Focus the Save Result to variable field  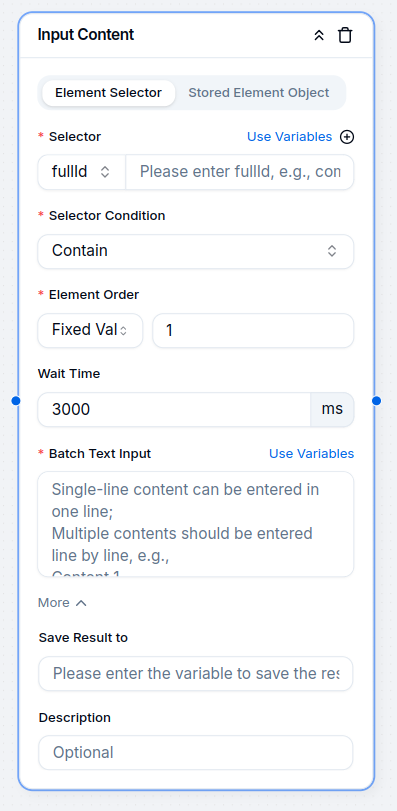pos(196,673)
